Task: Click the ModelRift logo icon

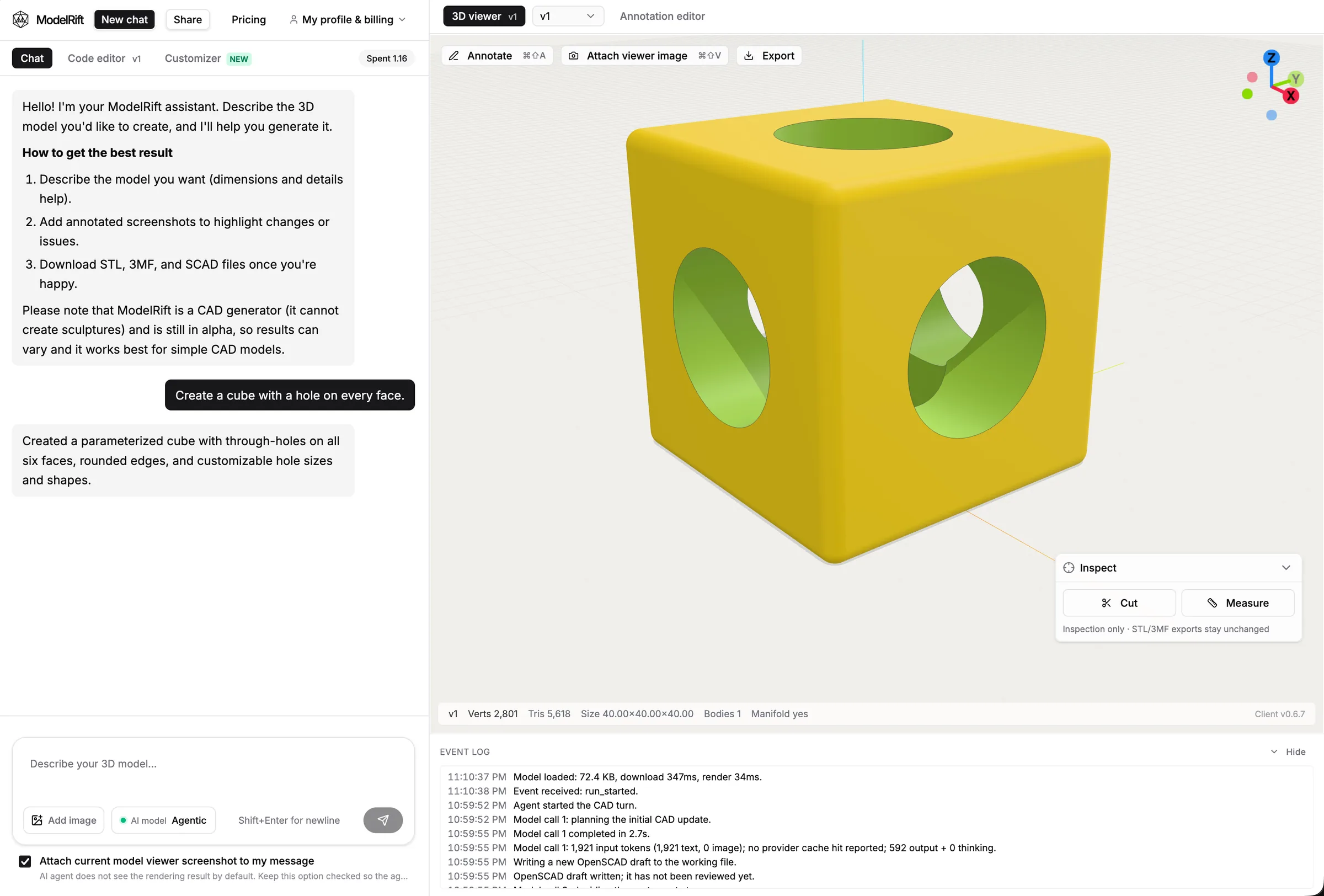Action: click(20, 19)
